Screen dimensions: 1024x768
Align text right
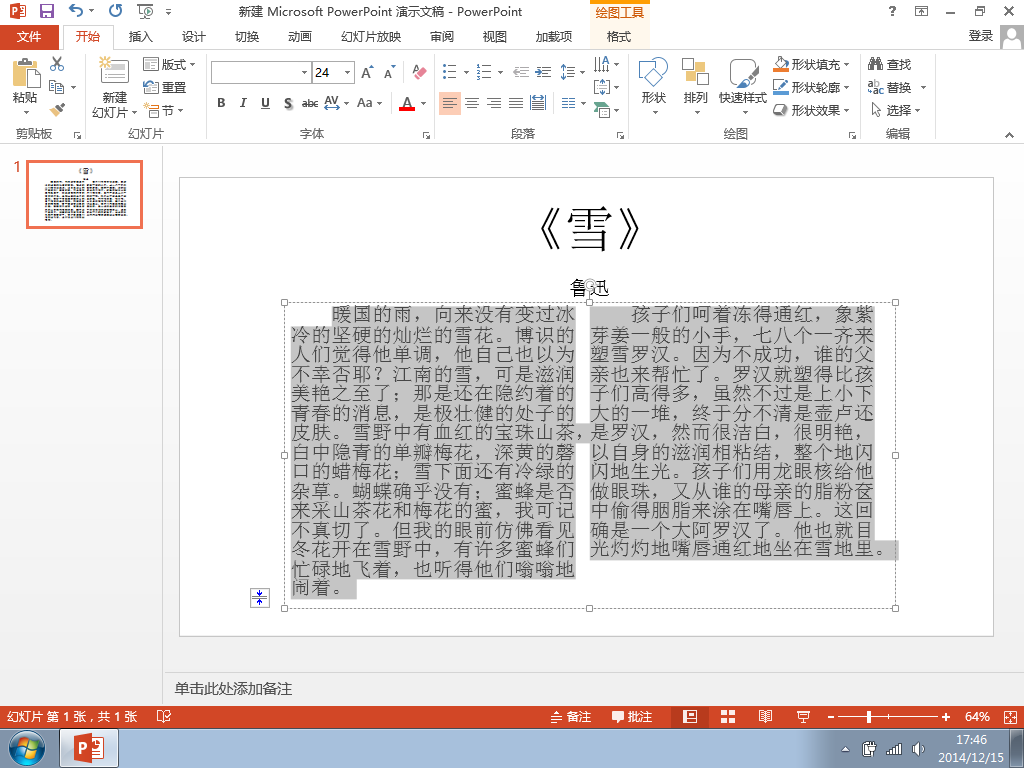click(x=494, y=103)
